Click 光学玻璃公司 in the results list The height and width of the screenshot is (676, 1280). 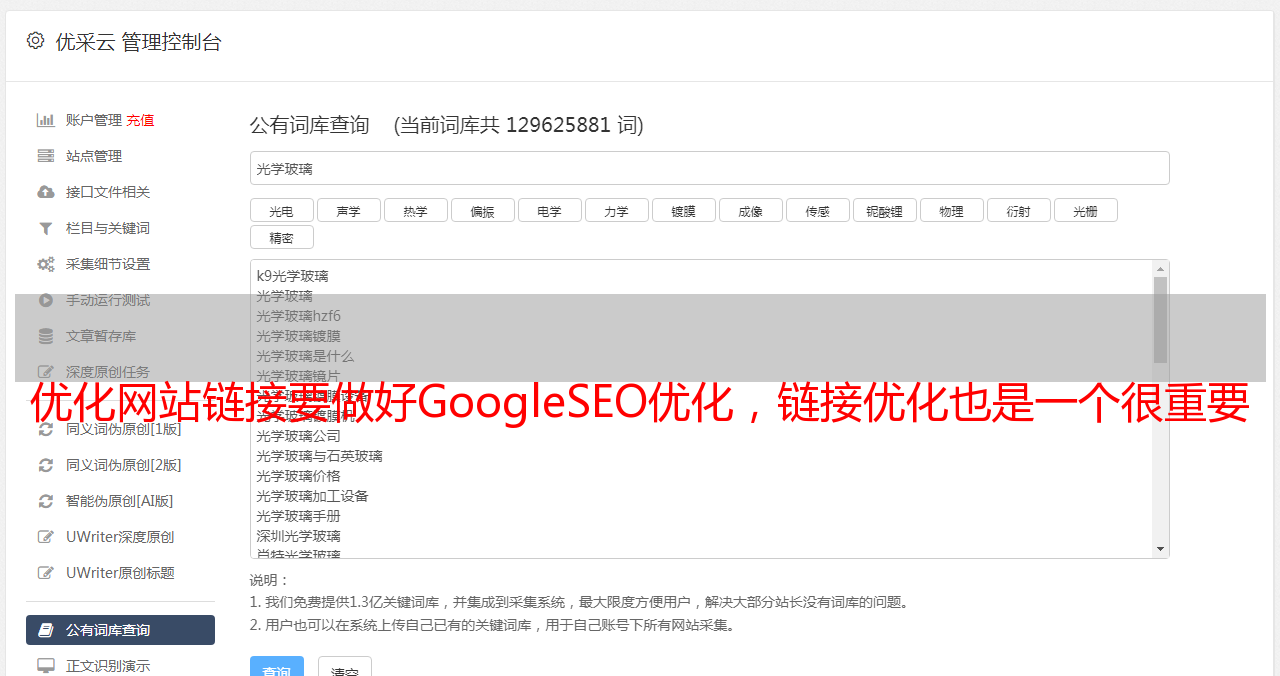tap(298, 436)
